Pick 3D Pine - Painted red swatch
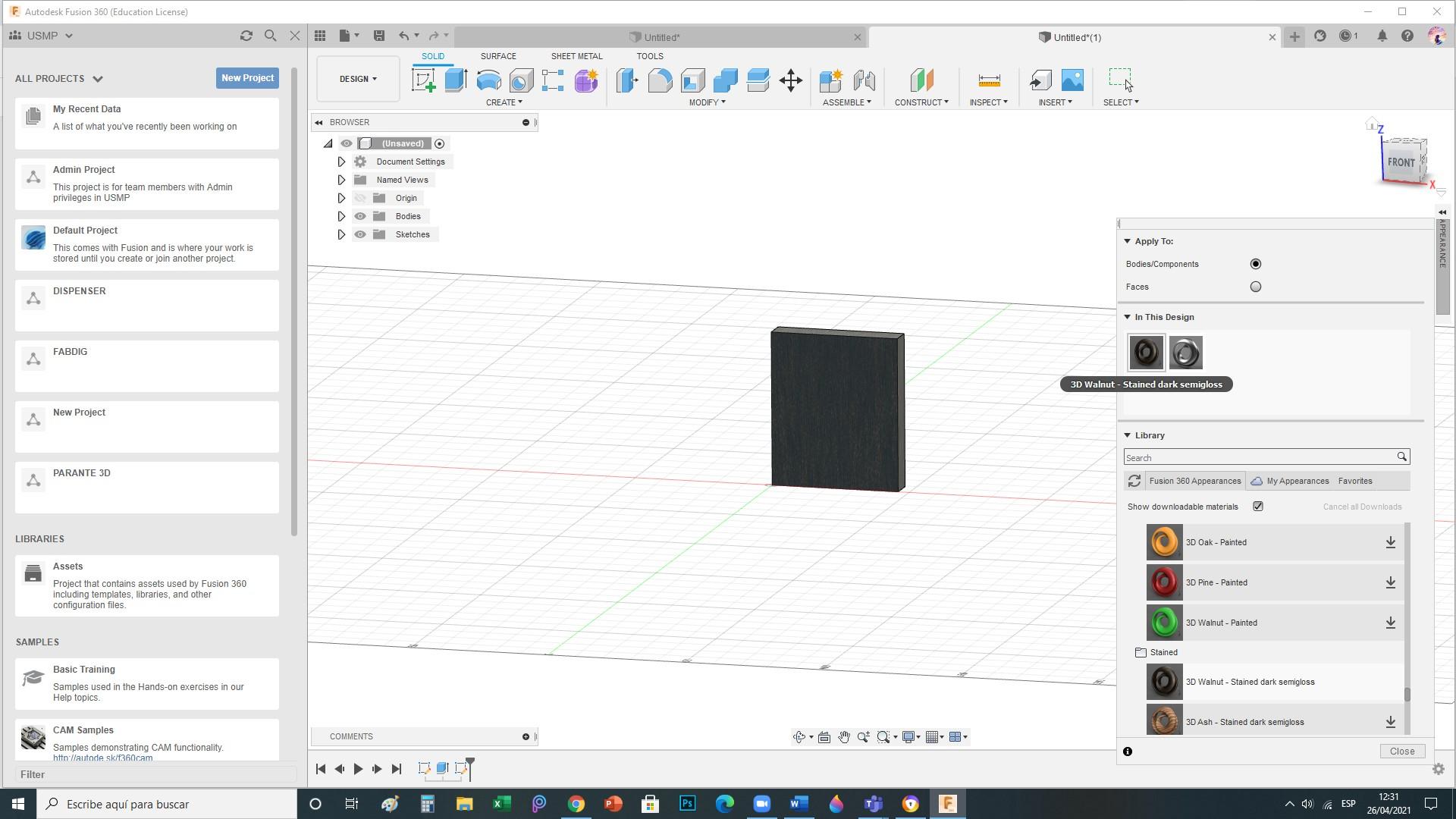This screenshot has height=819, width=1456. (1164, 582)
